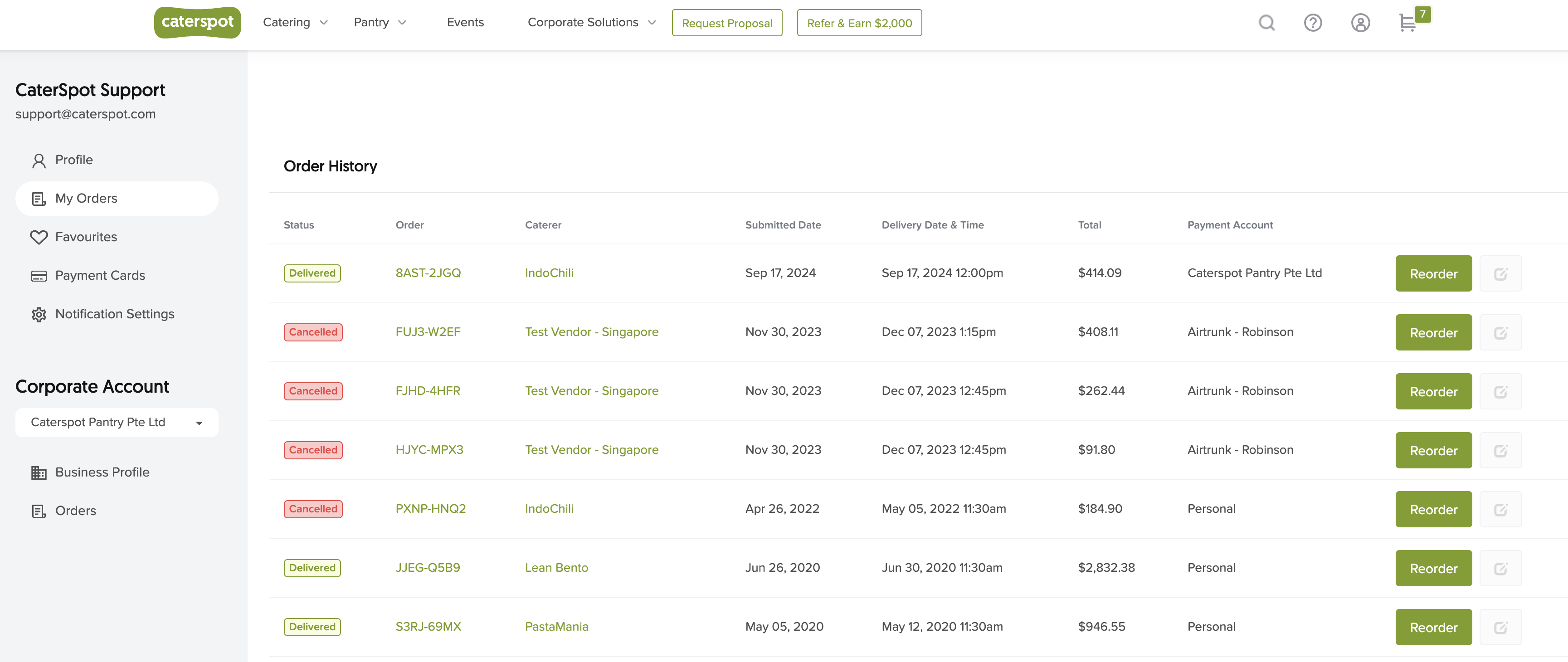Click edit icon for order JJEG-Q5B9

point(1500,568)
